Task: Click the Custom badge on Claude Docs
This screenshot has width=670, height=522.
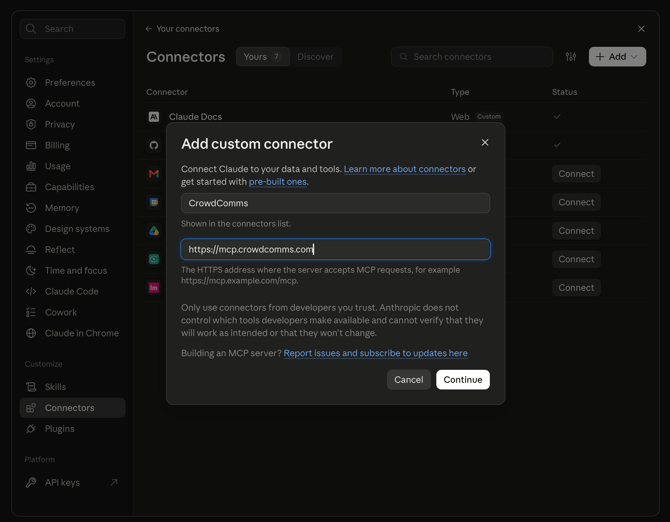Action: 489,117
